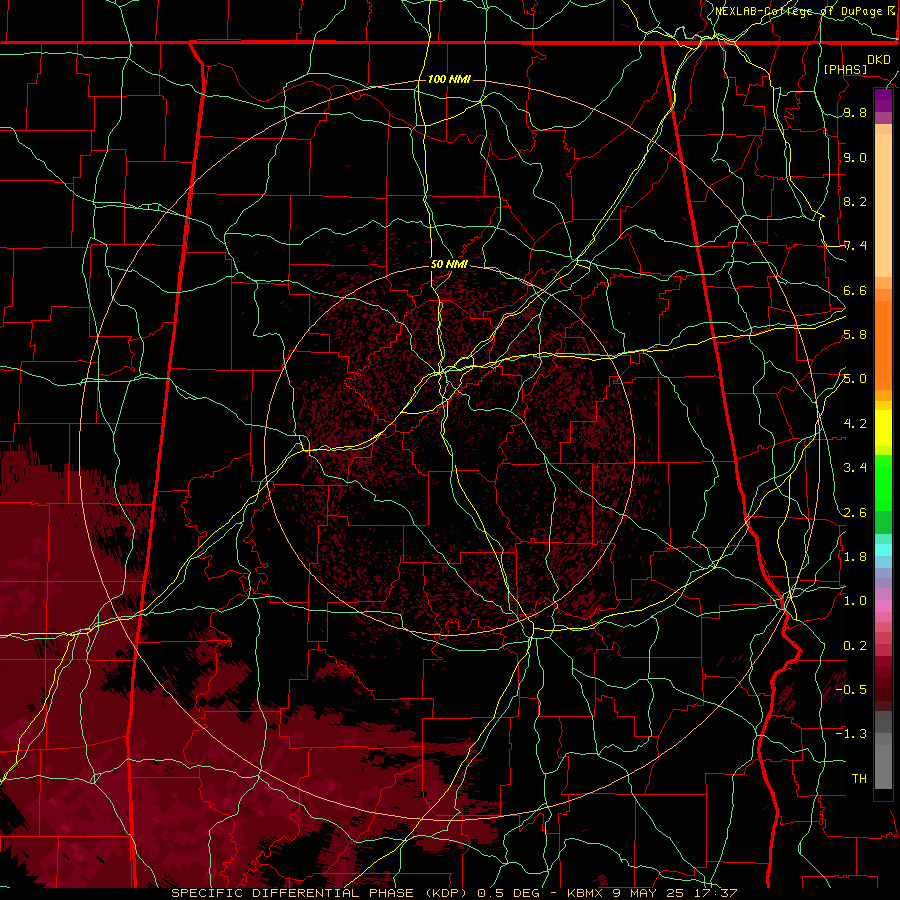The image size is (900, 900).
Task: Click the 7.4 value on color scale
Action: click(x=855, y=246)
